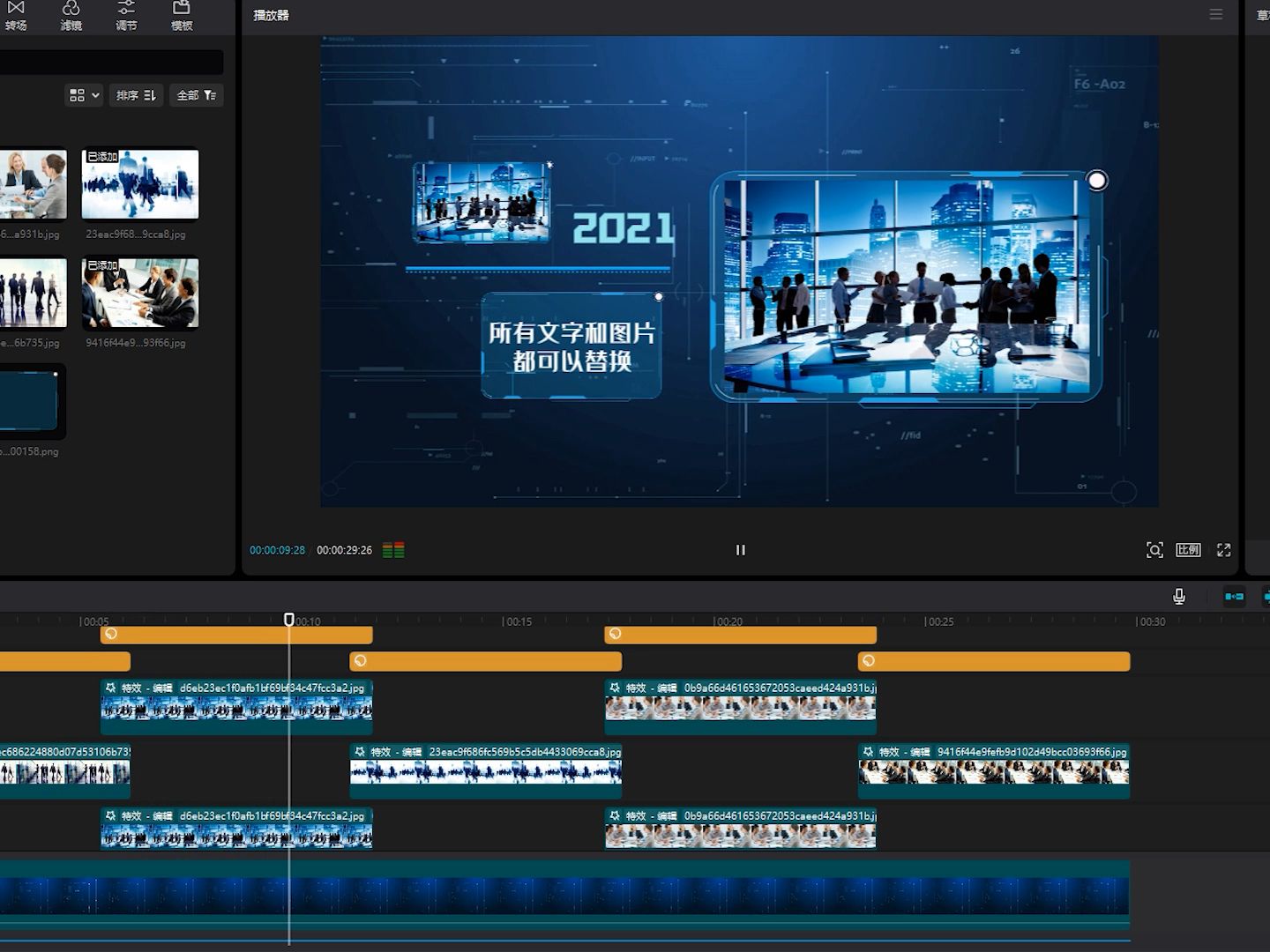1270x952 pixels.
Task: Click the preview zoom magnifier icon
Action: click(1154, 550)
